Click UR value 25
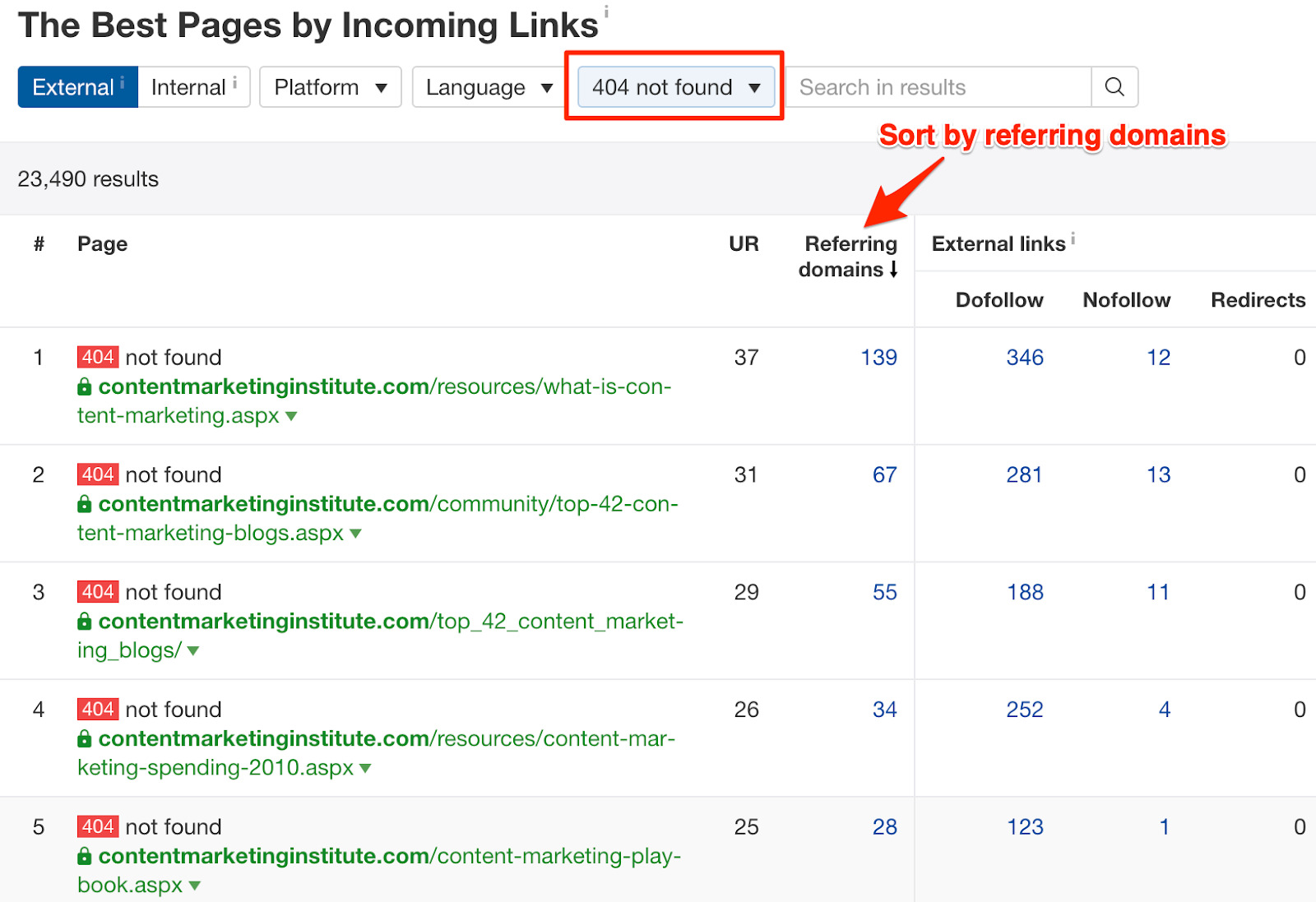 [x=746, y=827]
